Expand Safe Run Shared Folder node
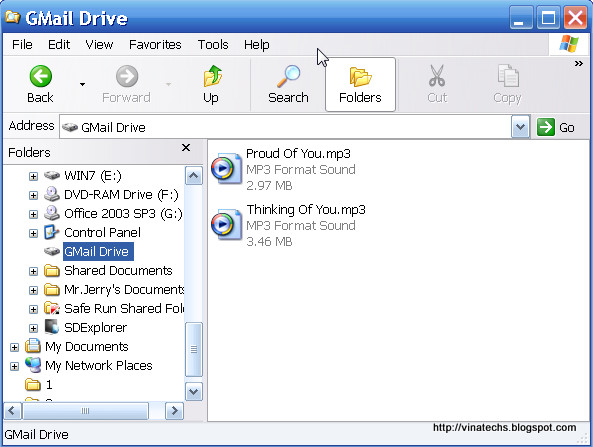This screenshot has width=593, height=447. pos(33,309)
